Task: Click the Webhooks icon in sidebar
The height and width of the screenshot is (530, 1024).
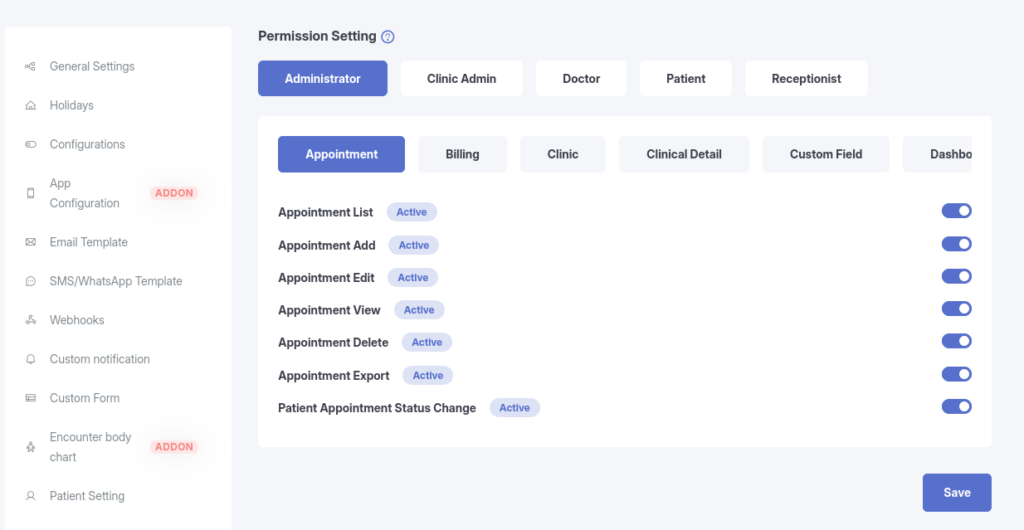Action: [30, 321]
